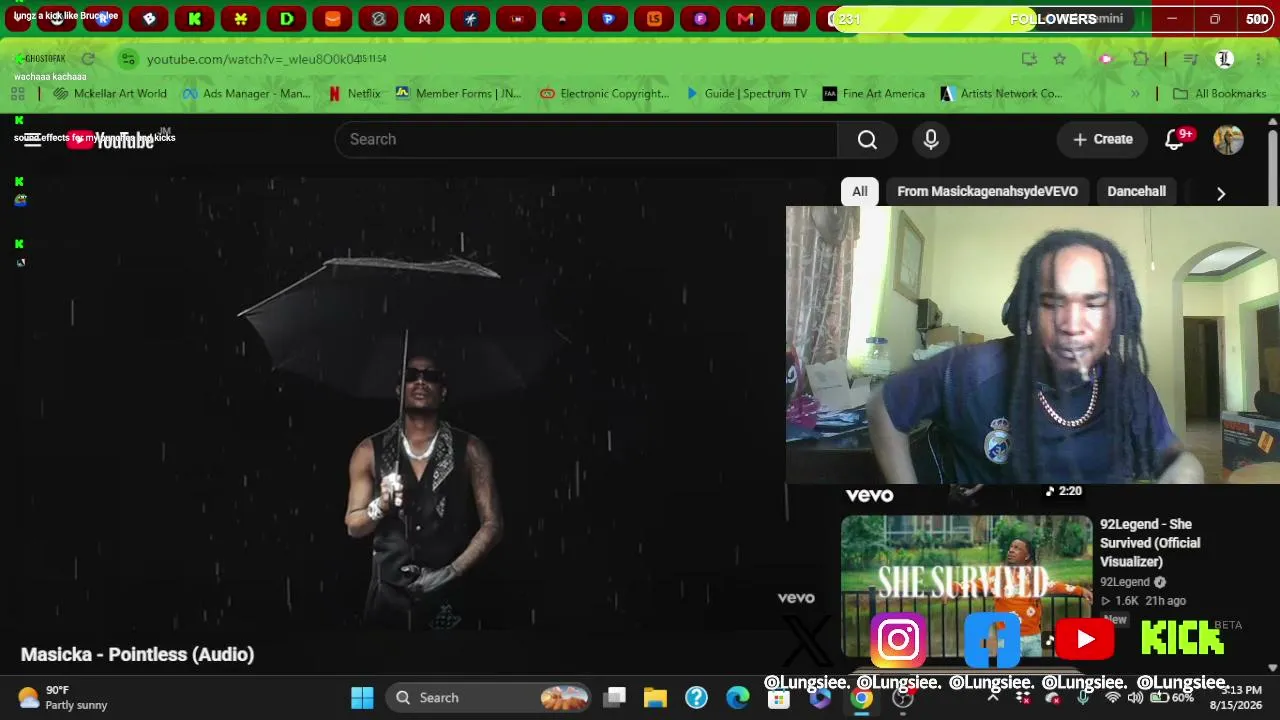1280x720 pixels.
Task: Open Microsoft Store from the taskbar
Action: tap(778, 698)
